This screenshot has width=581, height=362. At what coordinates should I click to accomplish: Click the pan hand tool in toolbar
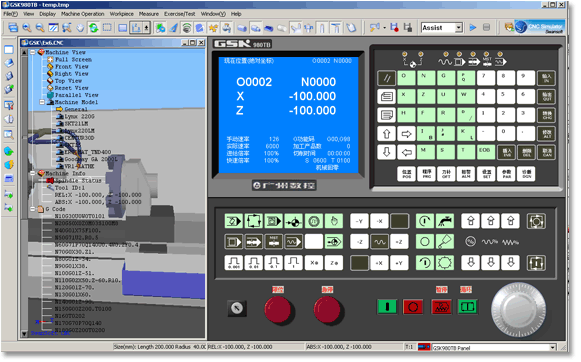click(80, 28)
